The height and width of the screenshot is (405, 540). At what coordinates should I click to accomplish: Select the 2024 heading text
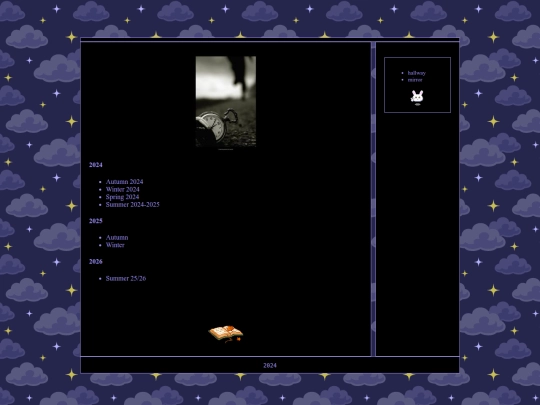96,165
